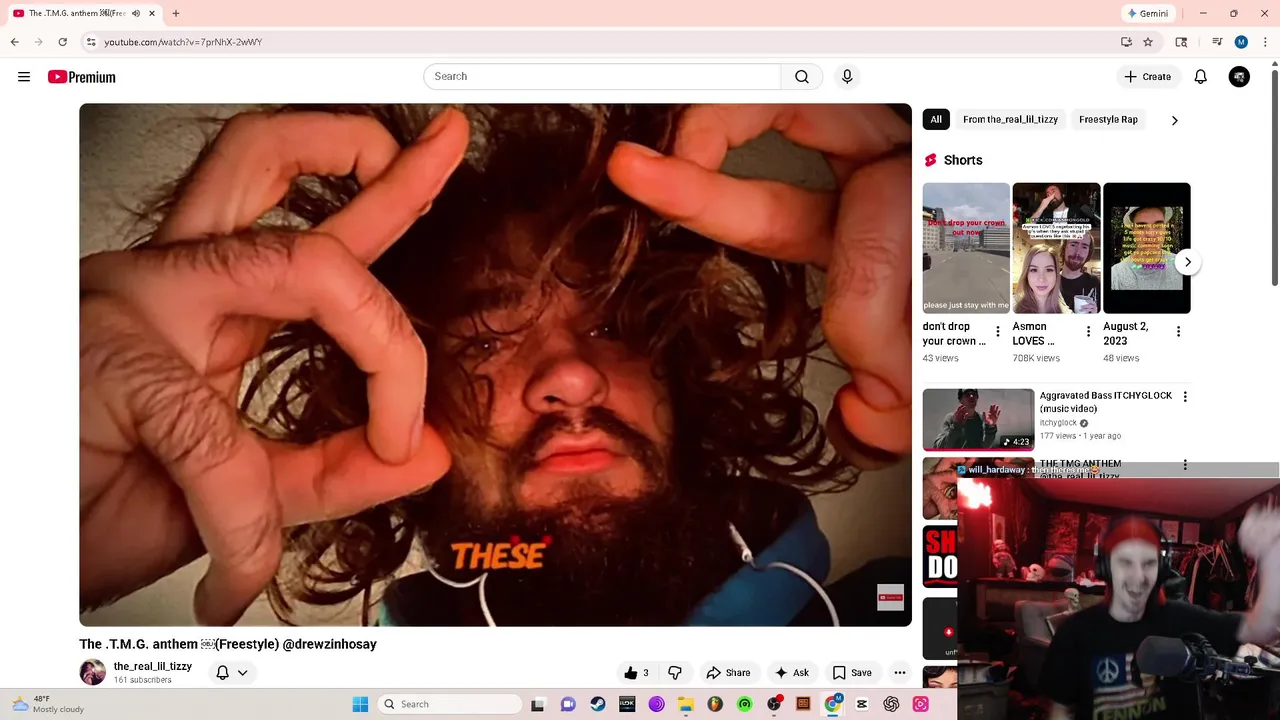Viewport: 1280px width, 720px height.
Task: Open the Chrome three-dot menu
Action: [x=1265, y=42]
